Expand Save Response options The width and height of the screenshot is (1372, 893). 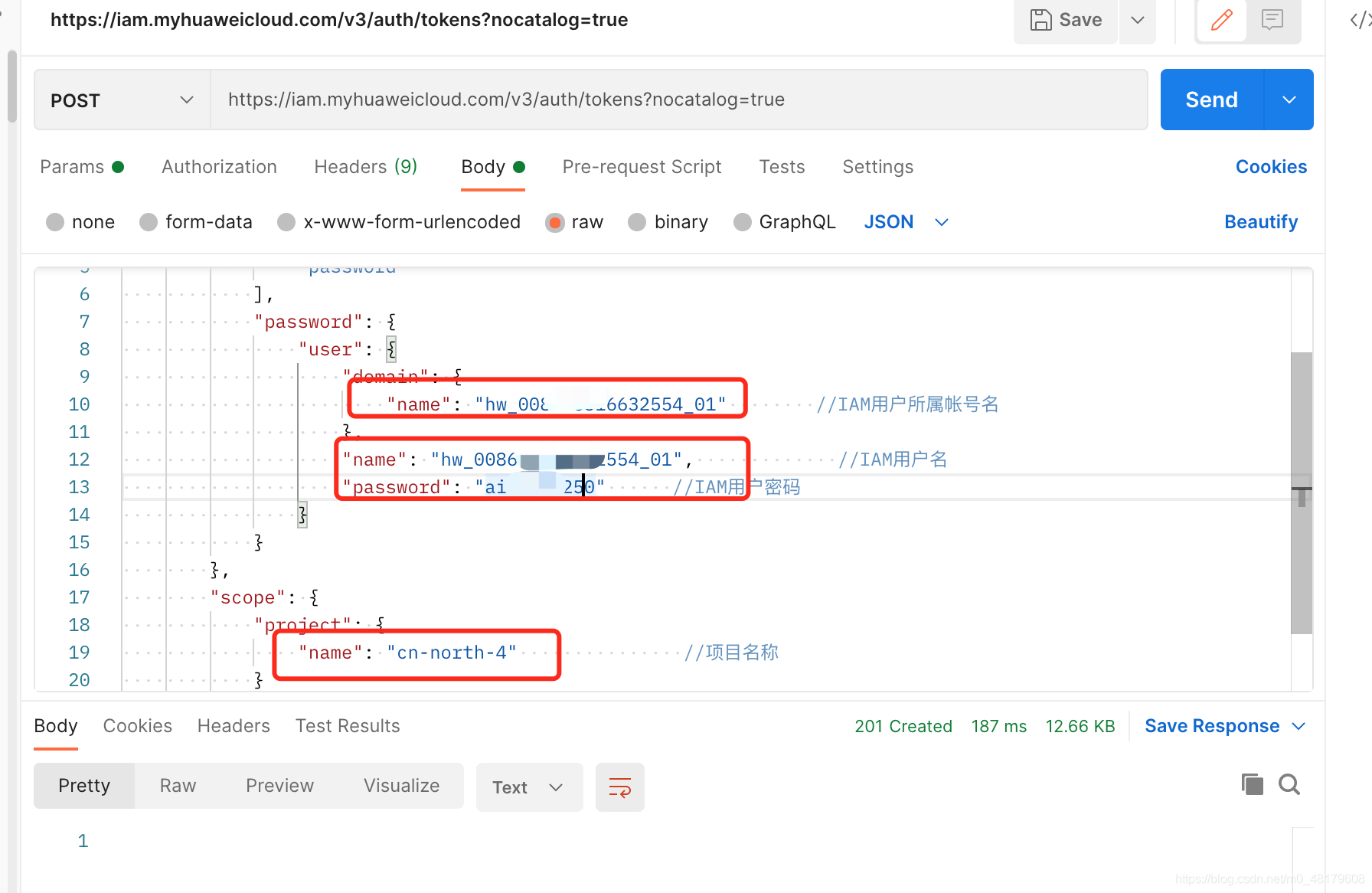(x=1298, y=726)
